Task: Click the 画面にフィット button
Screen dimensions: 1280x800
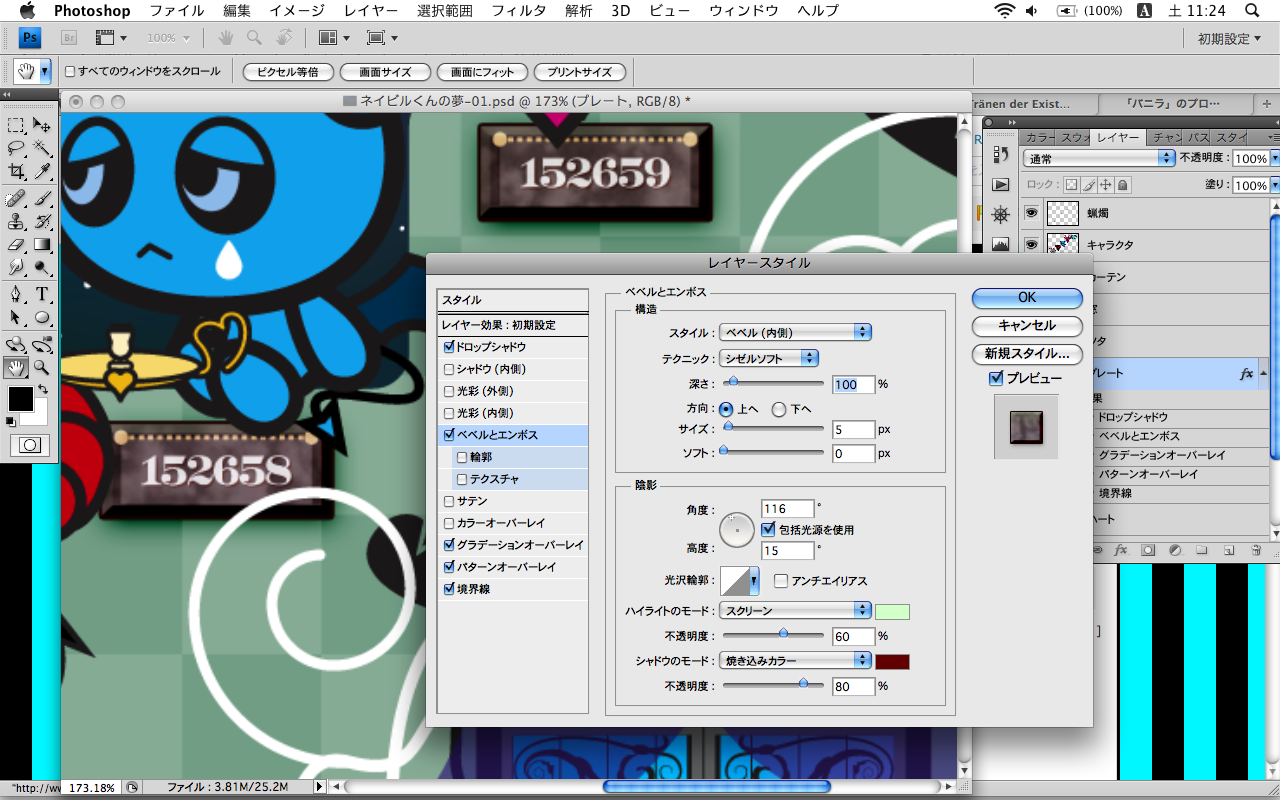Action: [x=482, y=72]
